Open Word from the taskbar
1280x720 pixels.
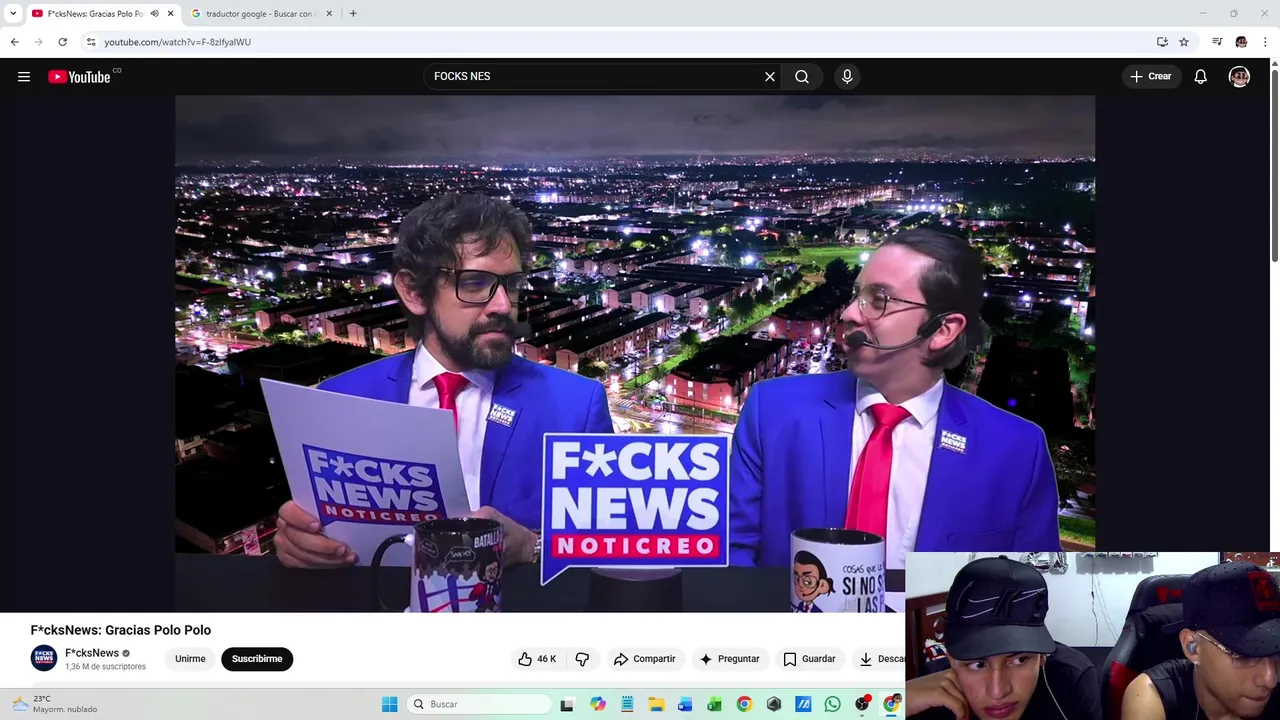click(x=685, y=704)
